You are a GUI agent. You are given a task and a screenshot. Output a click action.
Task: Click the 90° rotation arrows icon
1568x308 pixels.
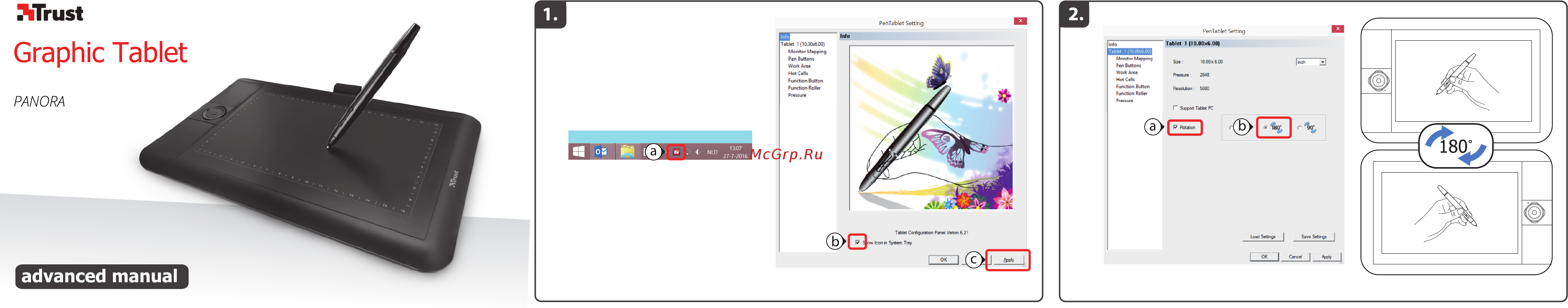1311,128
